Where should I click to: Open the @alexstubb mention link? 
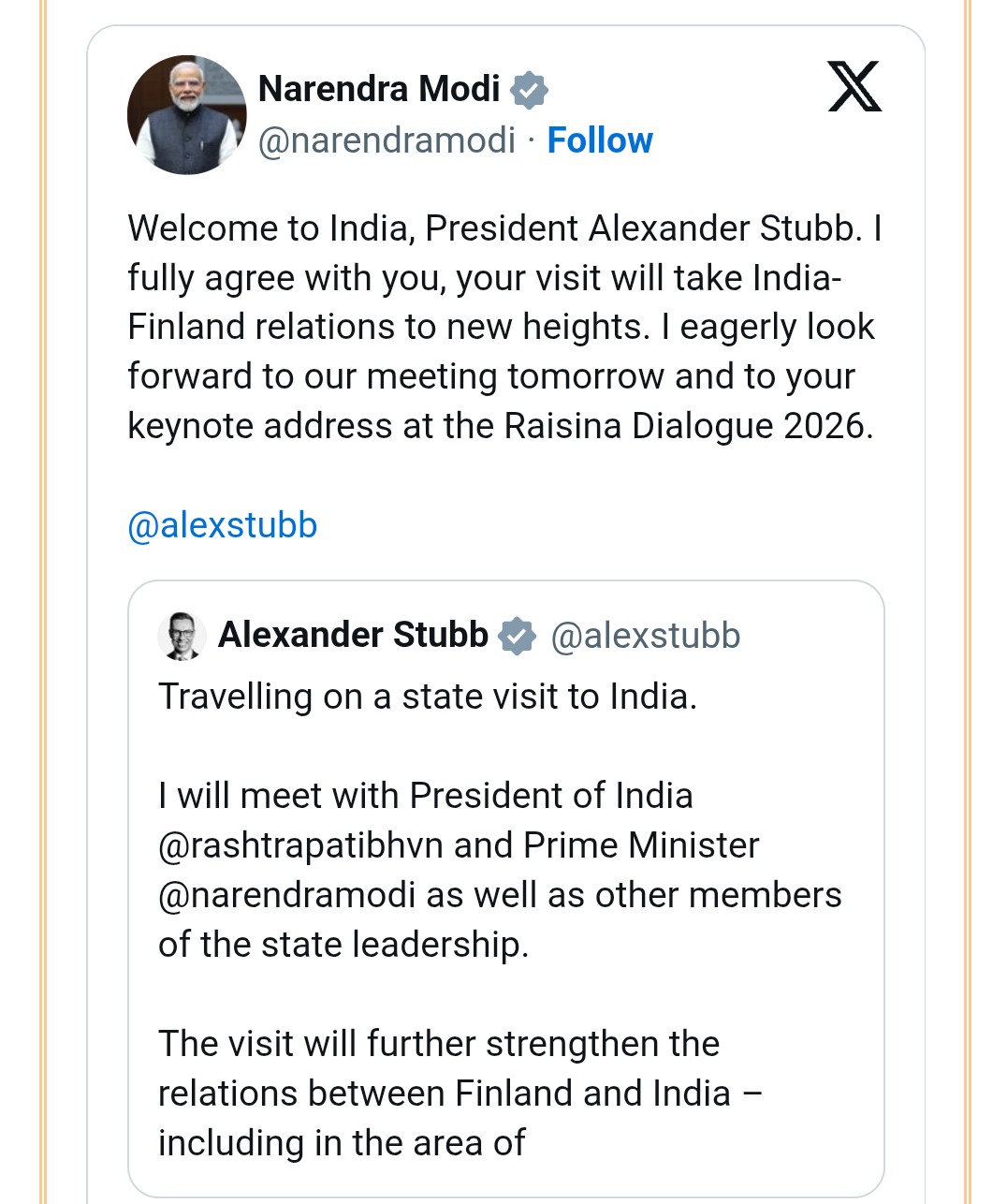pyautogui.click(x=222, y=525)
